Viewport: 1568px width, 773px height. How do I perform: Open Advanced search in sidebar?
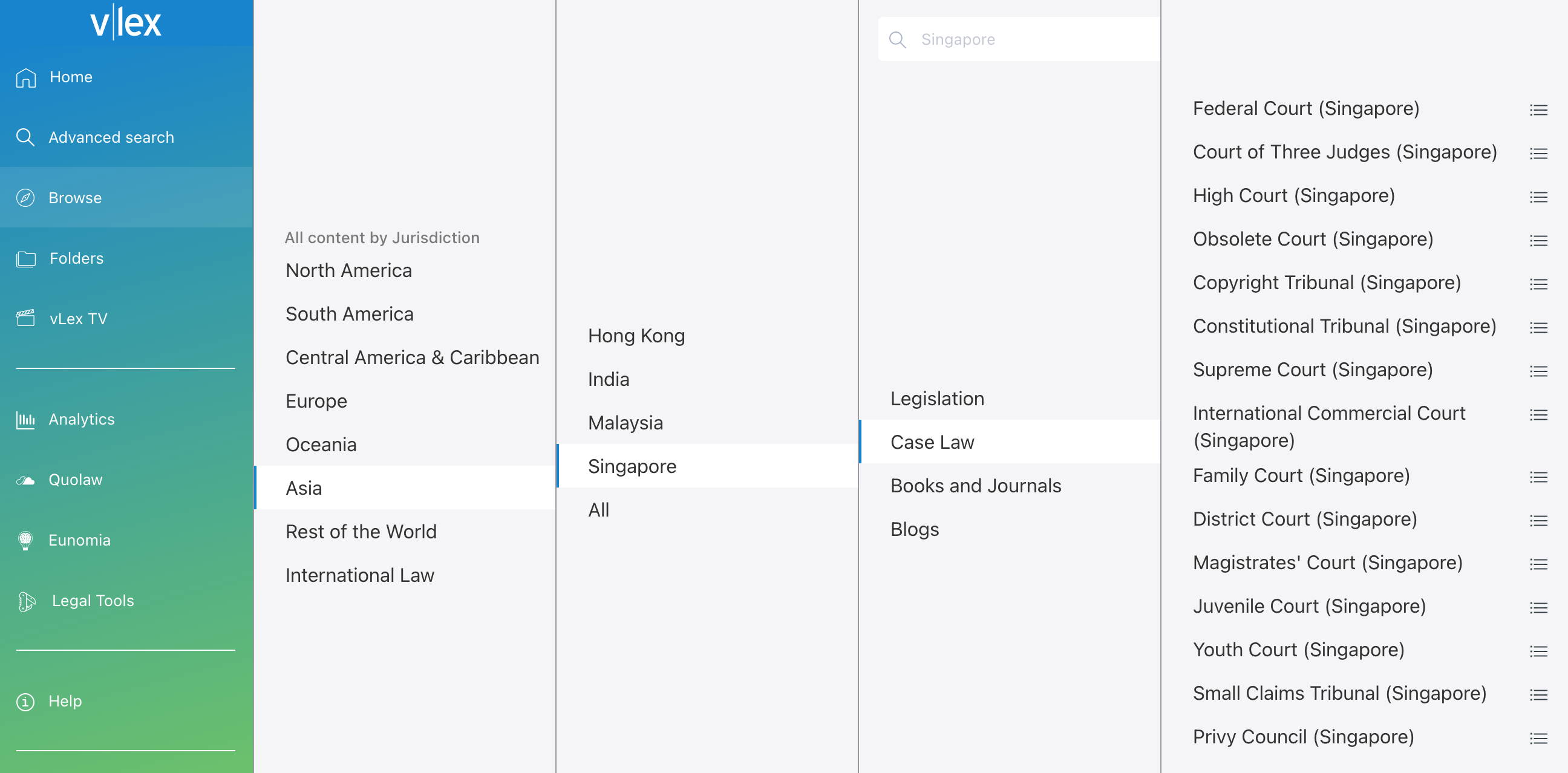pos(126,137)
